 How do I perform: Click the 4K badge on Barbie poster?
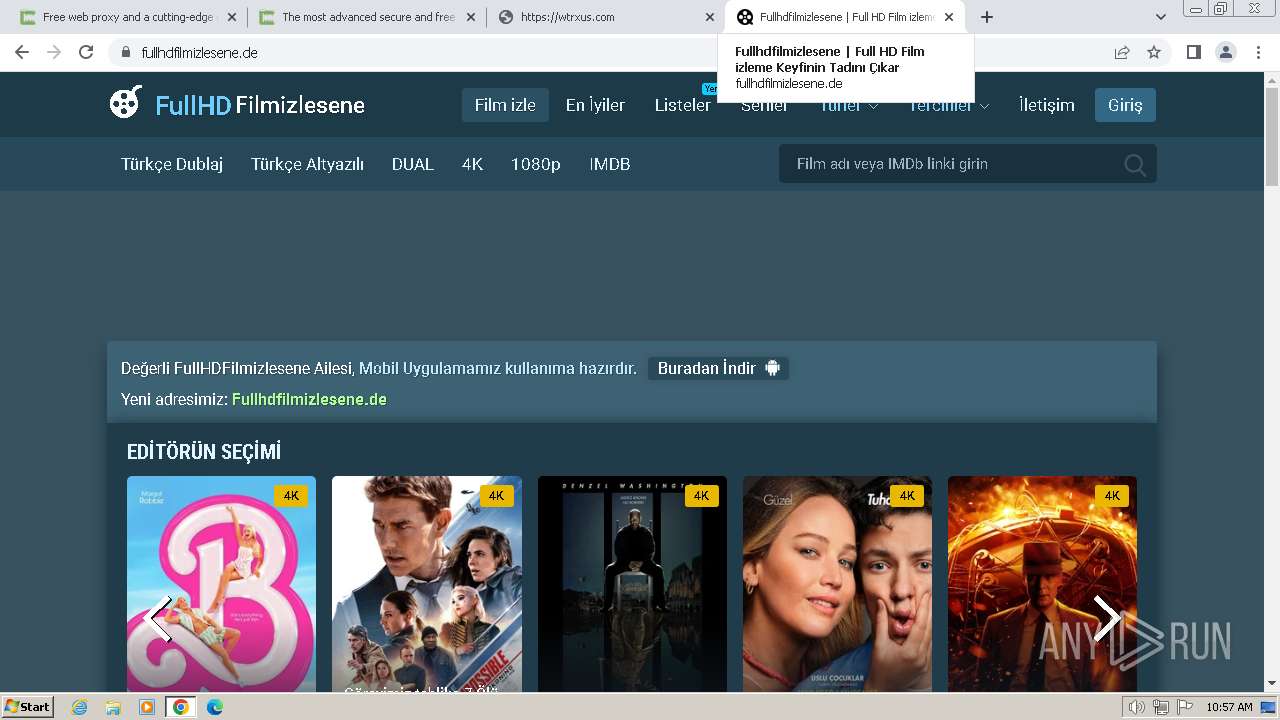(x=291, y=495)
